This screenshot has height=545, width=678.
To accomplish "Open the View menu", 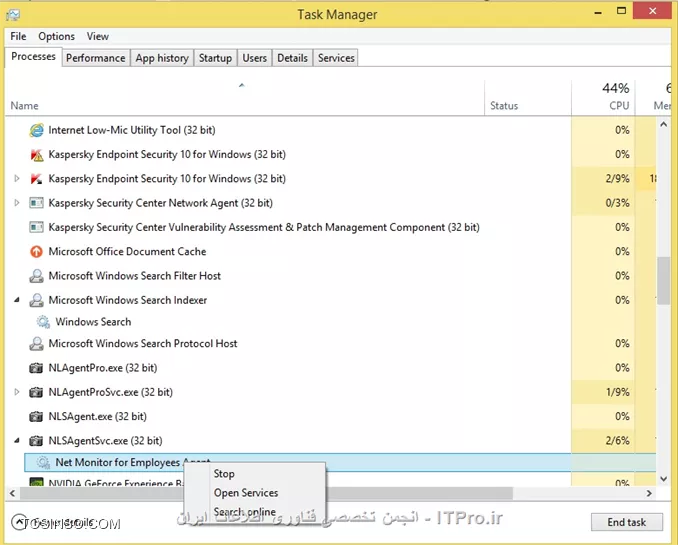I will coord(97,36).
